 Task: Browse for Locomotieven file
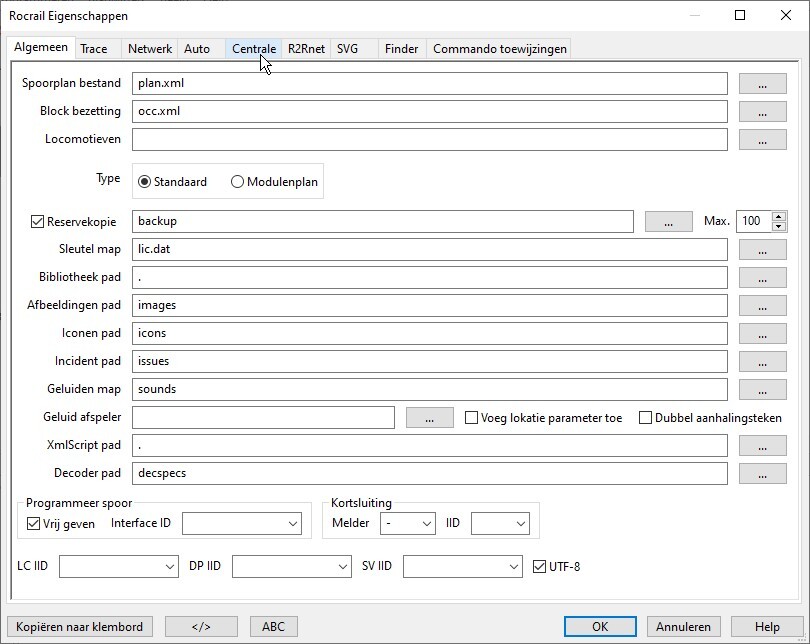[762, 139]
